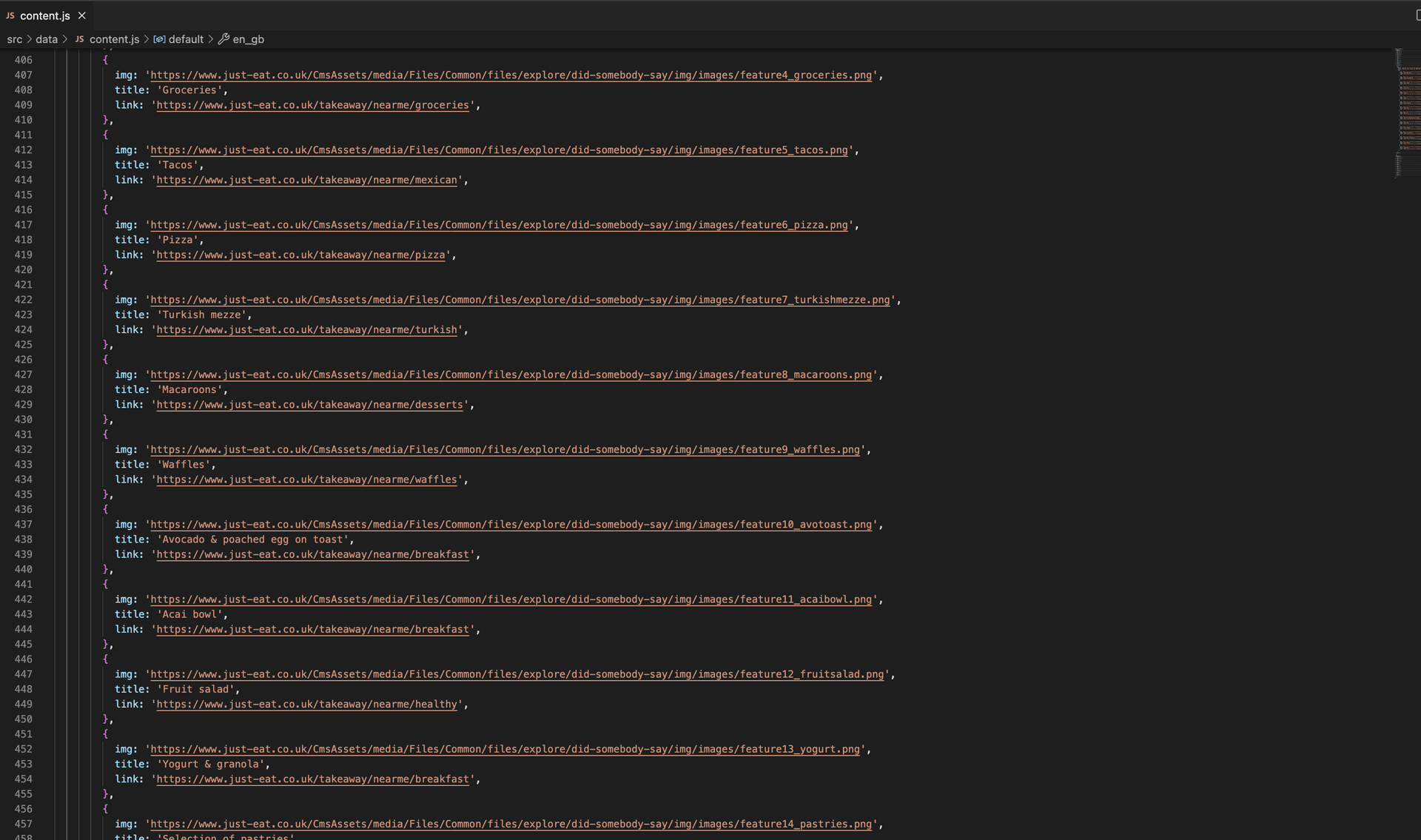
Task: Place cursor in the 'Macaroons' title string
Action: point(189,390)
